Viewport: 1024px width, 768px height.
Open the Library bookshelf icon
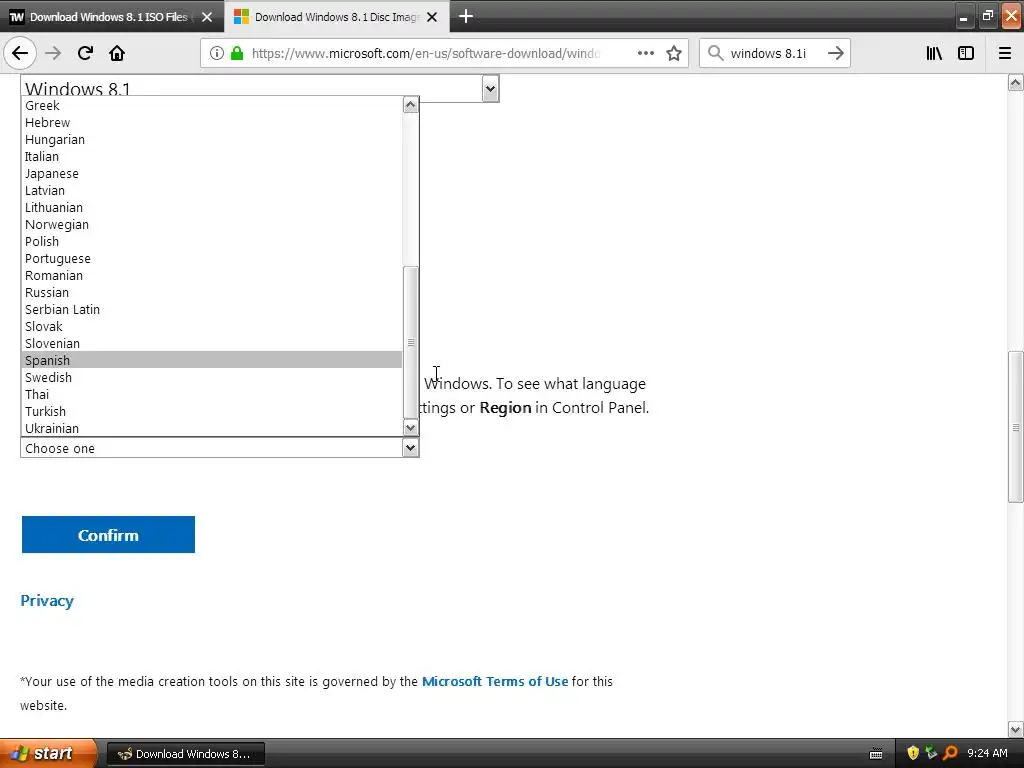(934, 53)
